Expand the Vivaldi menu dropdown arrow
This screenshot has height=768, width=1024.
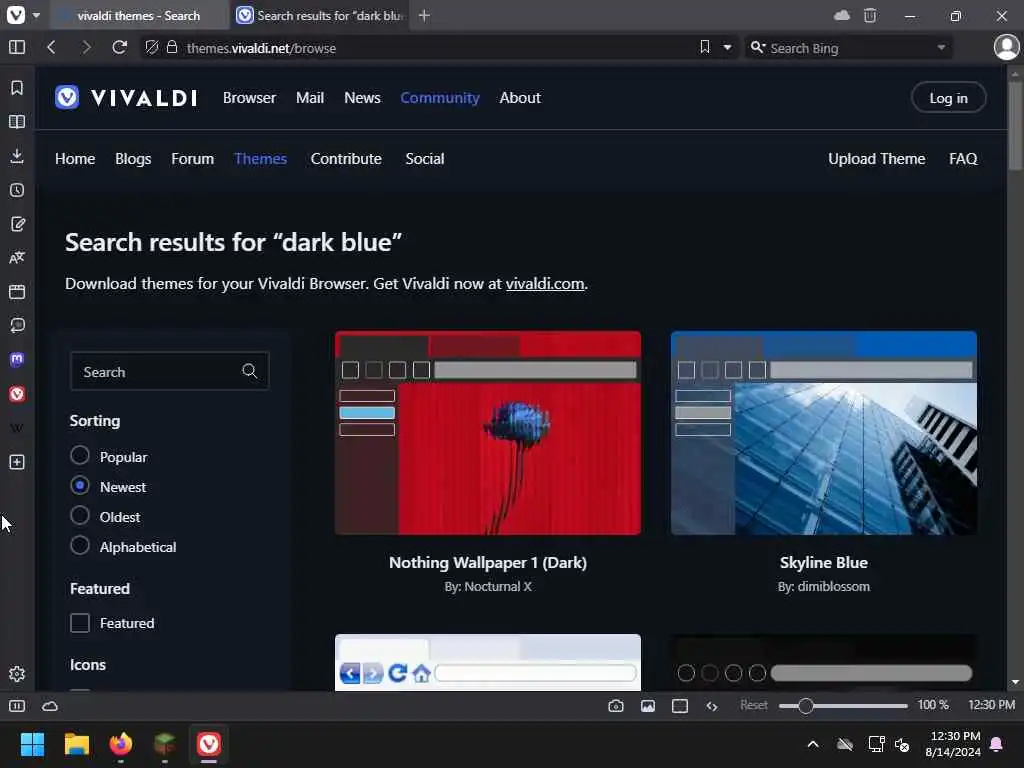pyautogui.click(x=37, y=15)
